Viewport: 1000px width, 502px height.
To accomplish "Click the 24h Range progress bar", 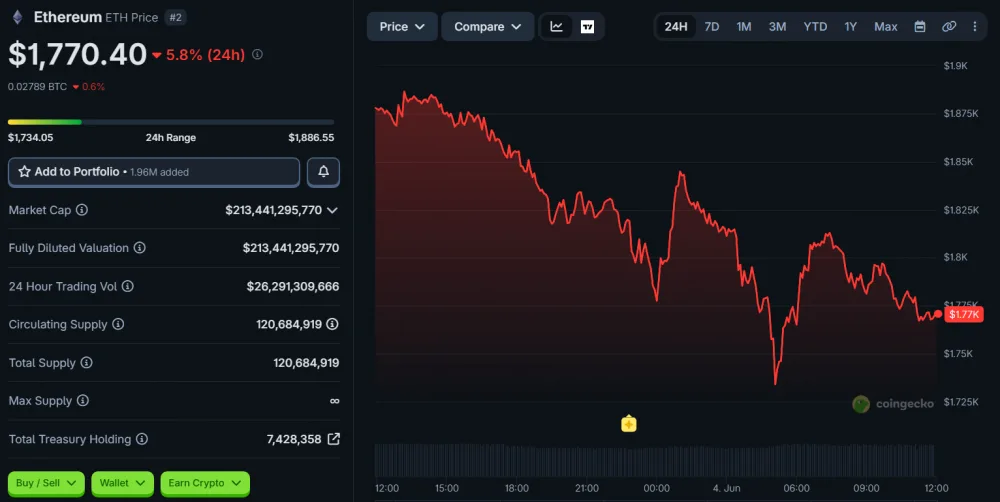I will click(171, 122).
